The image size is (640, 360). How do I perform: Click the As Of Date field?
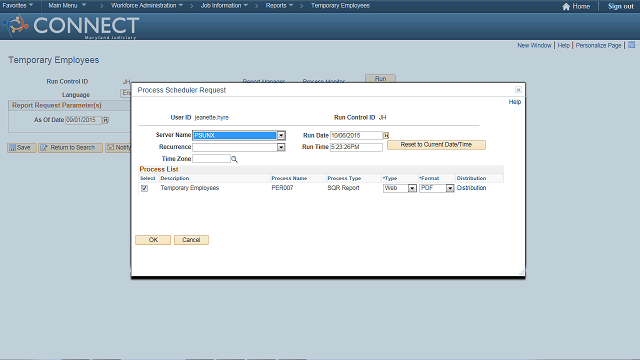[83, 120]
